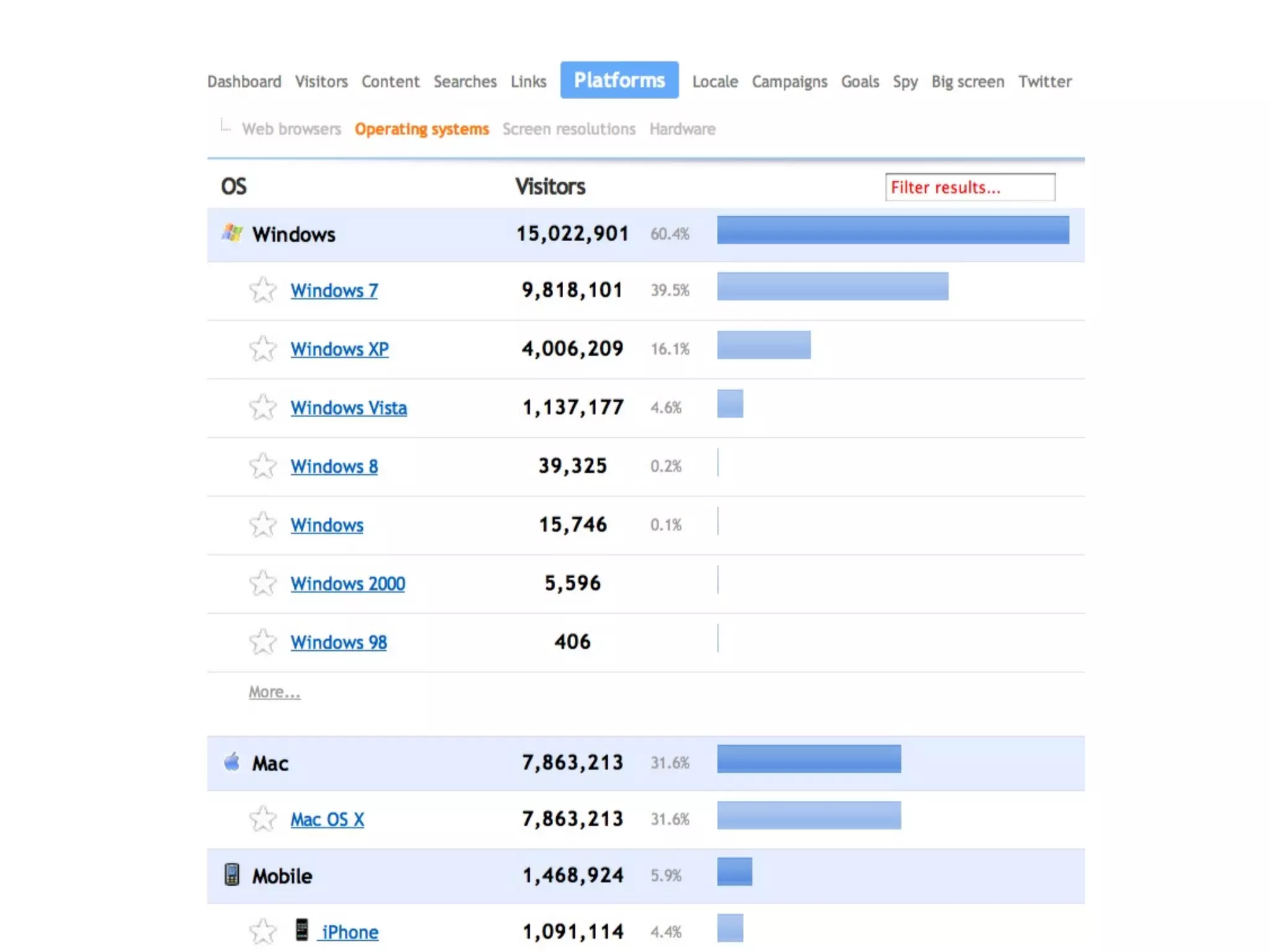The image size is (1270, 952).
Task: Favorite the Mac OS X star
Action: [263, 819]
